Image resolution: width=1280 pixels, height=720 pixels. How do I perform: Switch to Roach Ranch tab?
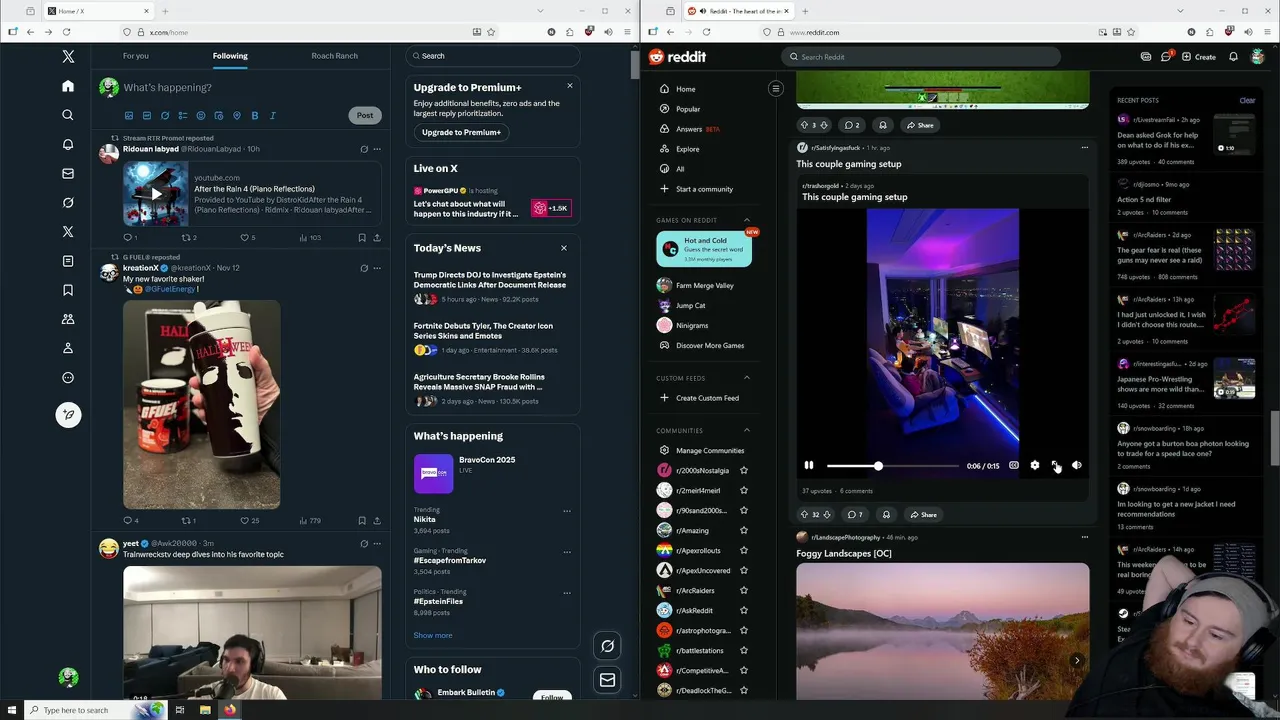(x=334, y=56)
